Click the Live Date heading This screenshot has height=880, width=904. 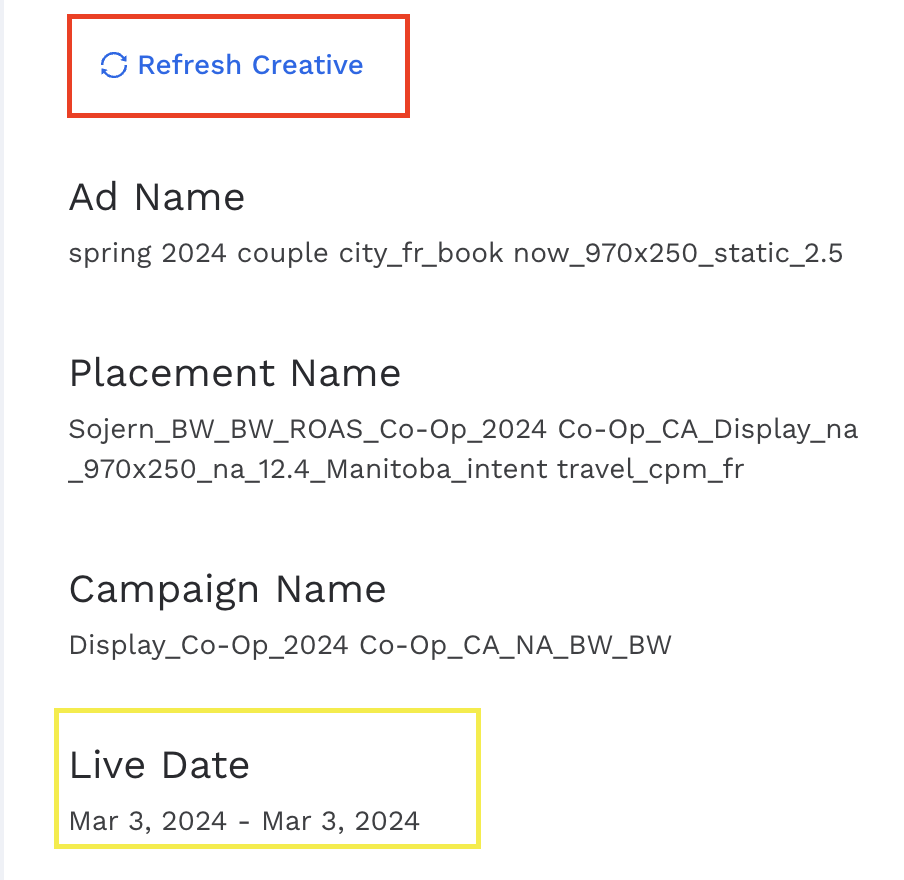pos(159,765)
